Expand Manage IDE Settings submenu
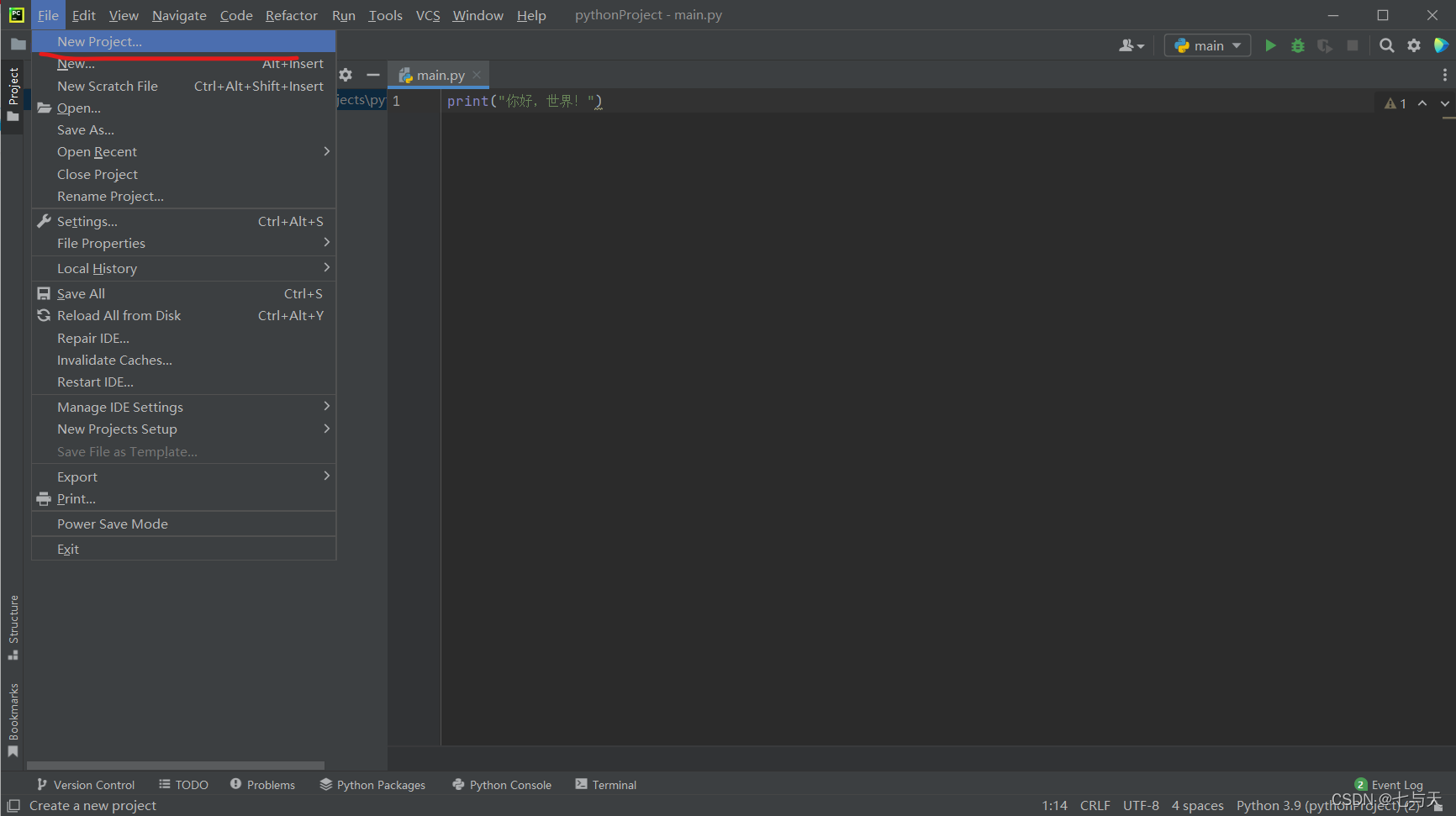Screen dimensions: 1456x816 tap(184, 407)
